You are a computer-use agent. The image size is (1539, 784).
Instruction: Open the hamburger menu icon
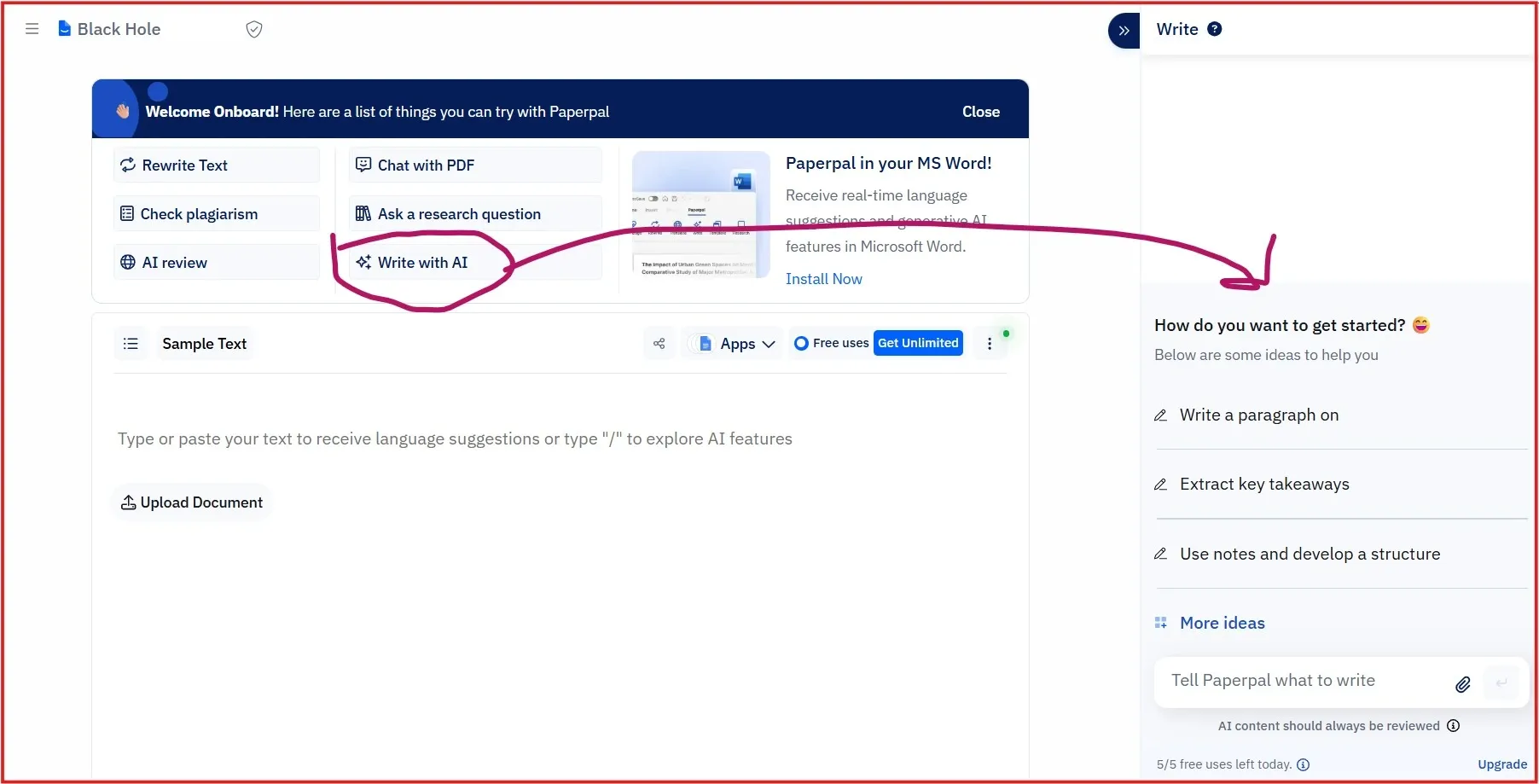[x=32, y=29]
